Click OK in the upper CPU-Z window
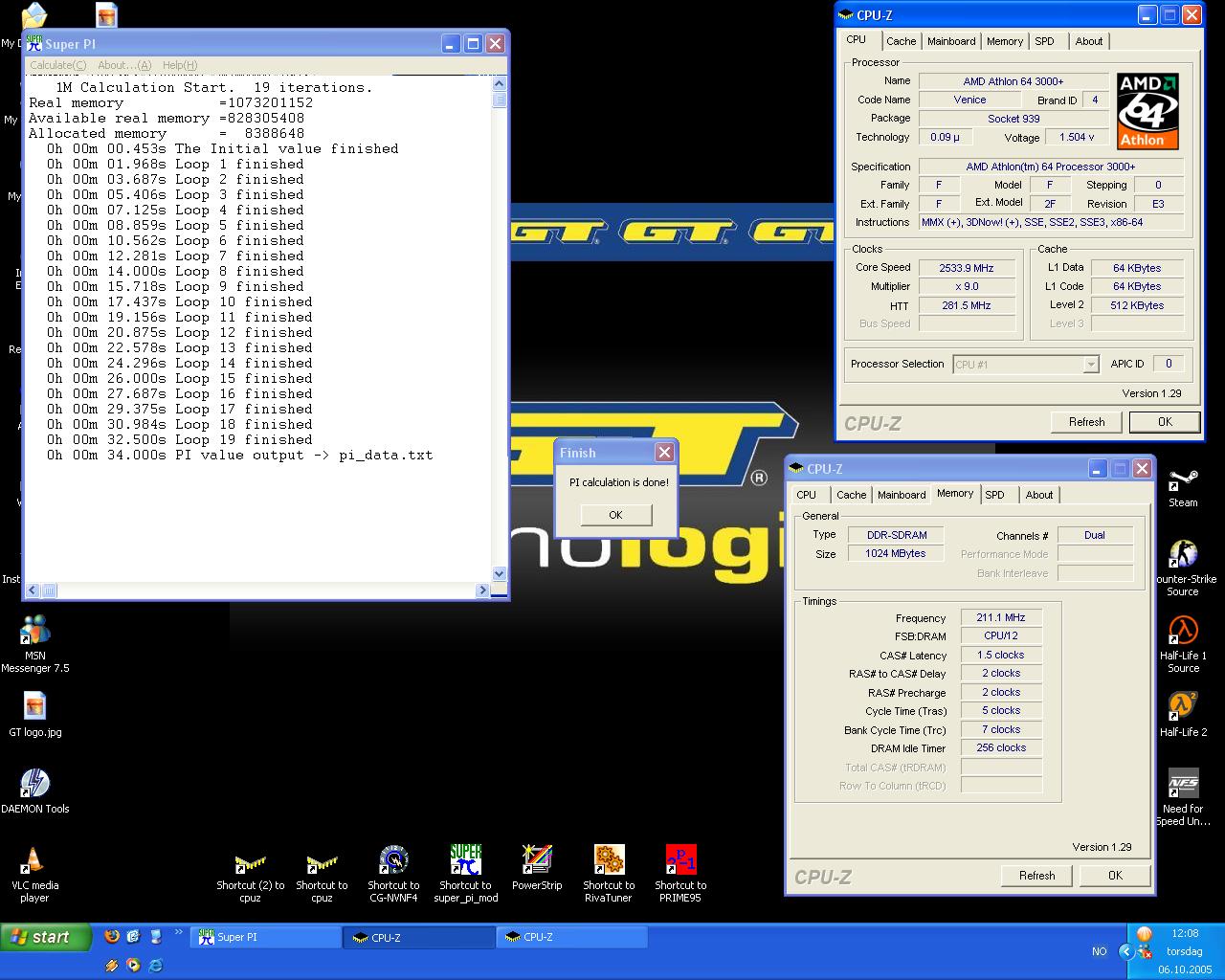 pyautogui.click(x=1165, y=422)
